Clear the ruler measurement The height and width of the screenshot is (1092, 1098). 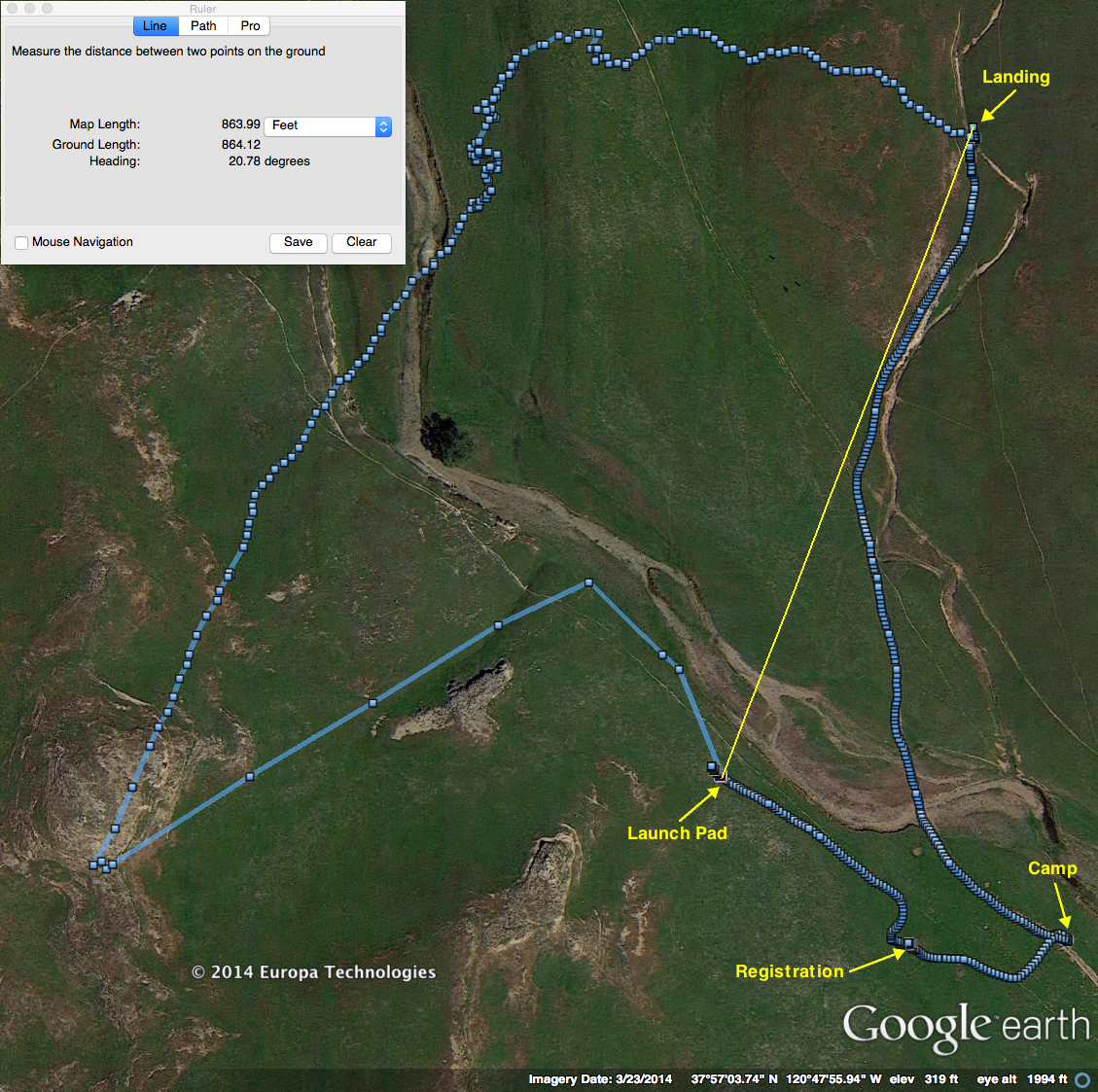coord(361,243)
